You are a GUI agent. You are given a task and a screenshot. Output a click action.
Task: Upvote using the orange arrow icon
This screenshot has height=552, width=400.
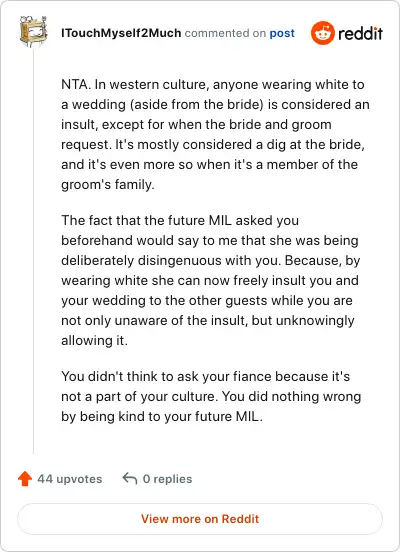[x=25, y=479]
